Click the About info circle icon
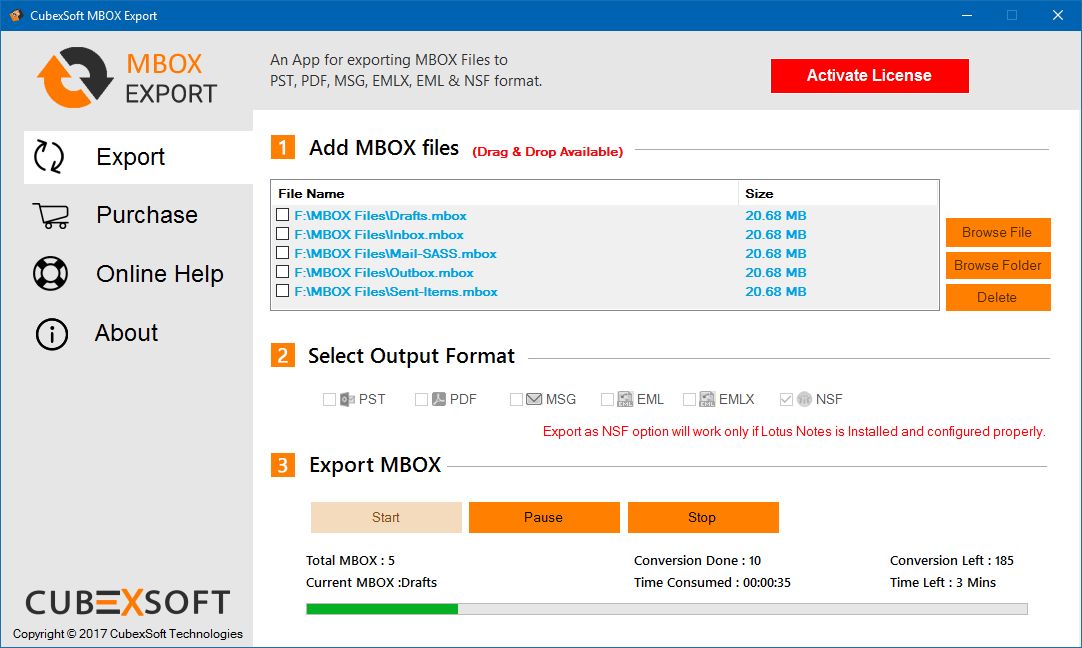The height and width of the screenshot is (648, 1082). point(52,334)
